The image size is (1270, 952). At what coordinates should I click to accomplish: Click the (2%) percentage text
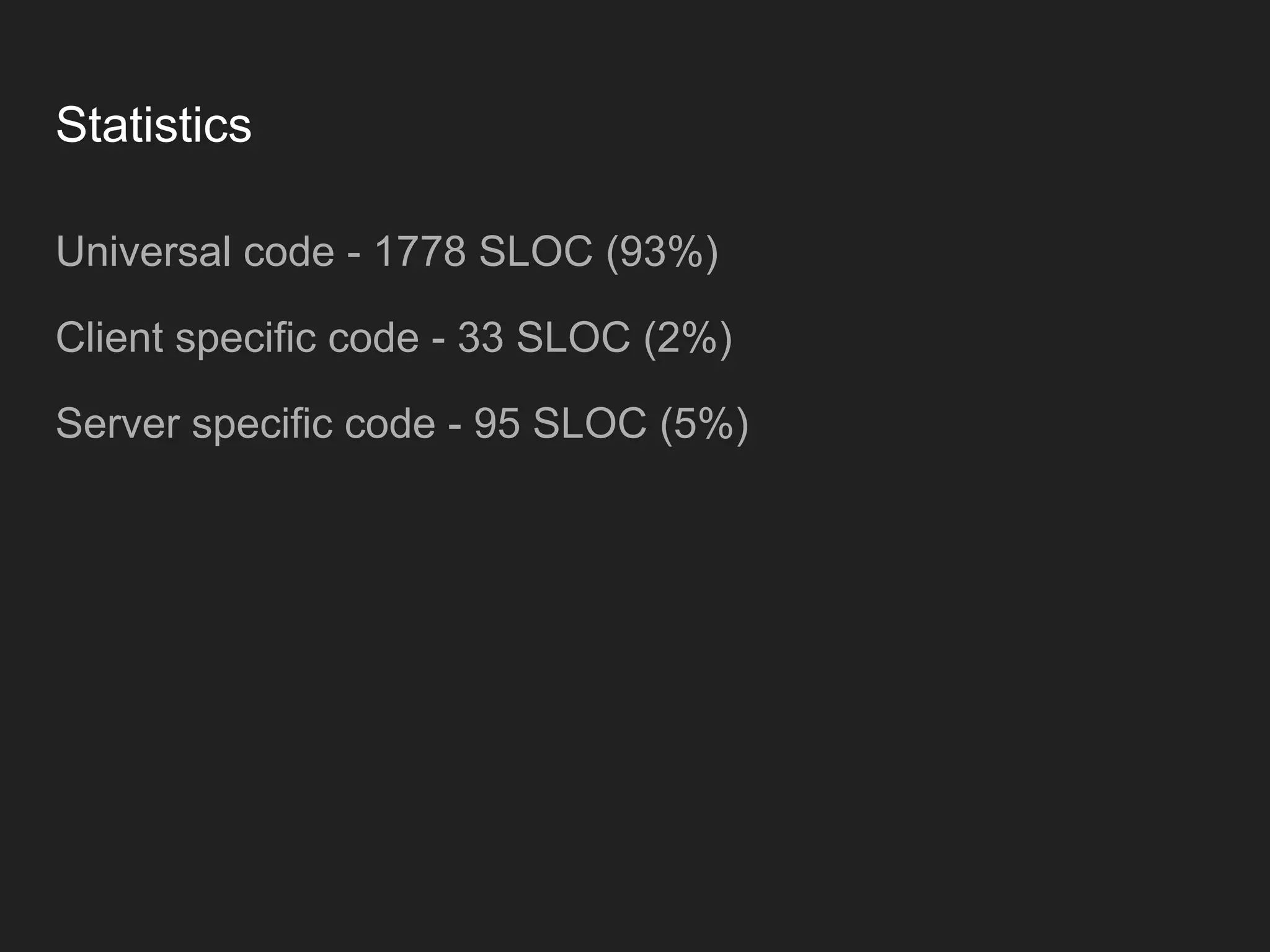coord(688,338)
